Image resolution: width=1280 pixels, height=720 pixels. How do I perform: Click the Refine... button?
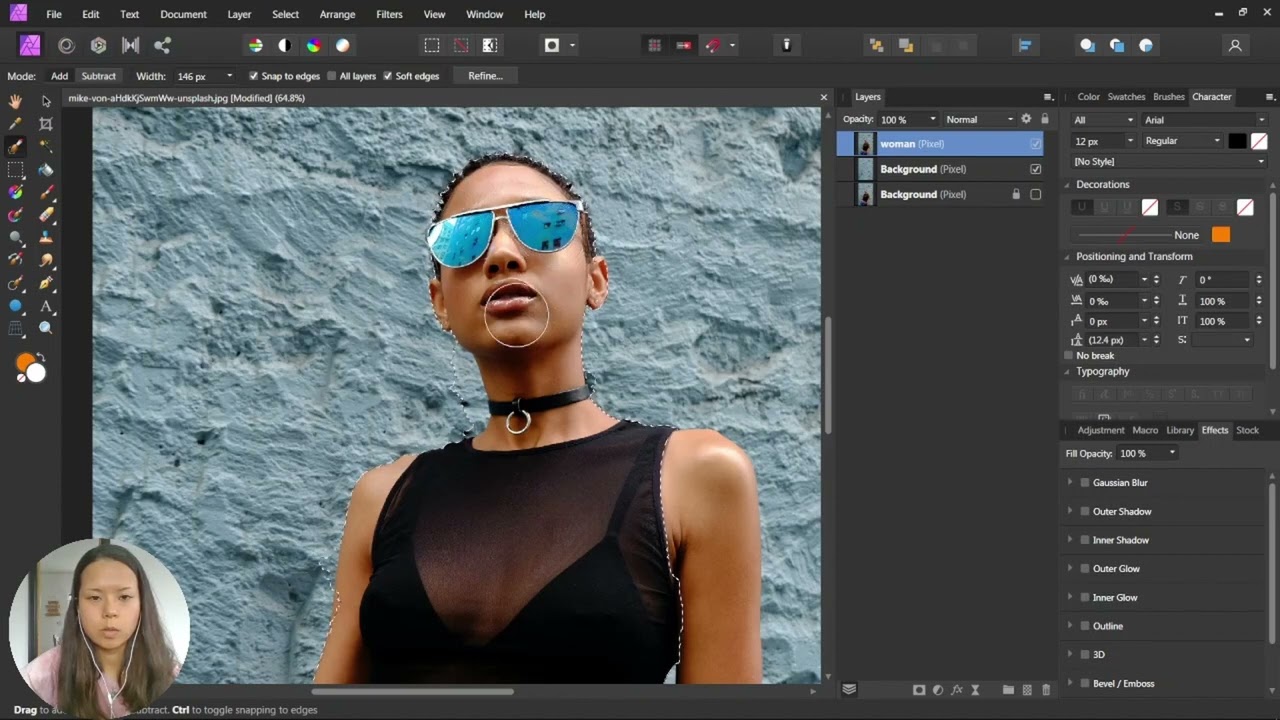coord(485,76)
